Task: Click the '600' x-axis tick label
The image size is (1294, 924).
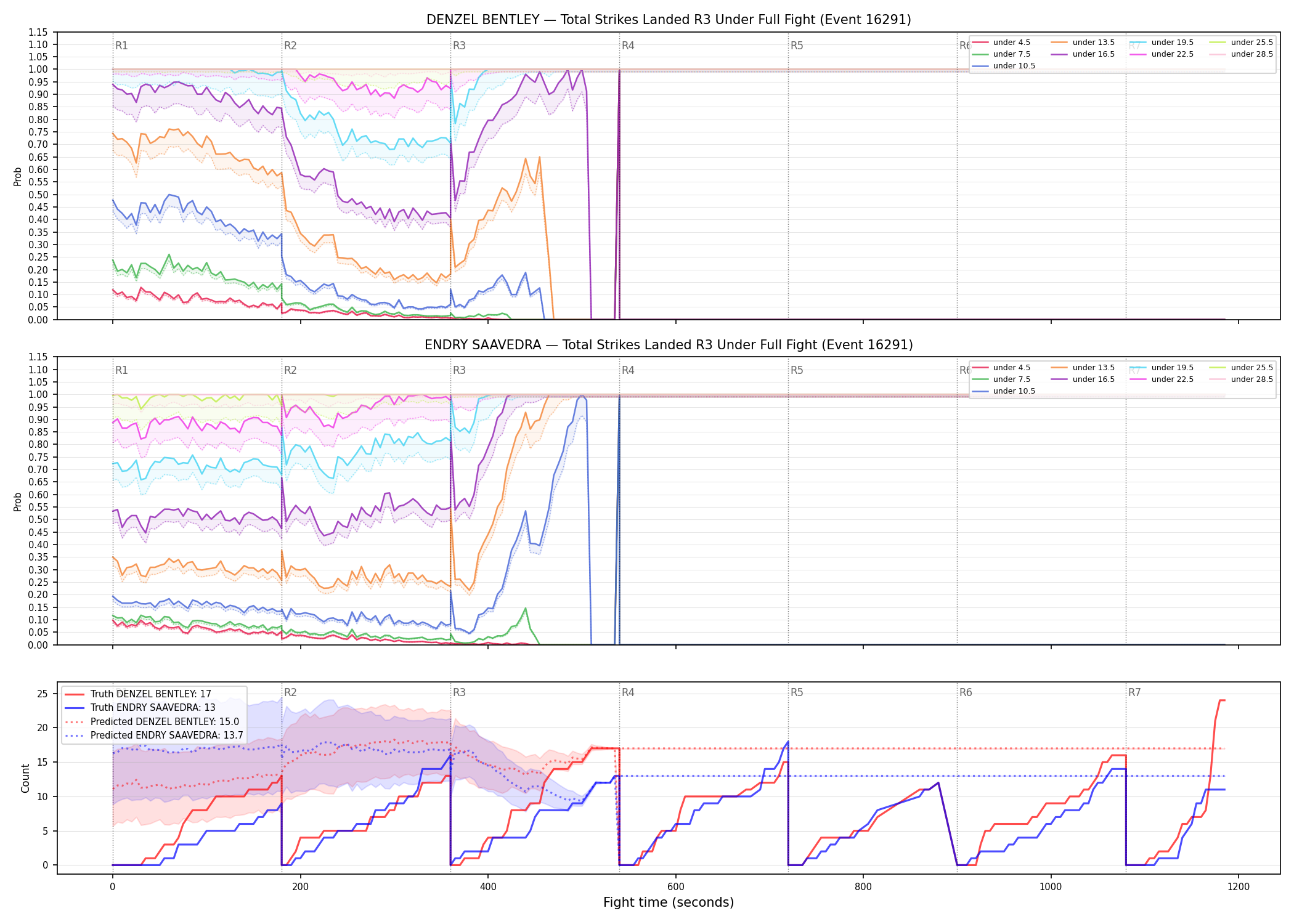Action: click(x=675, y=887)
